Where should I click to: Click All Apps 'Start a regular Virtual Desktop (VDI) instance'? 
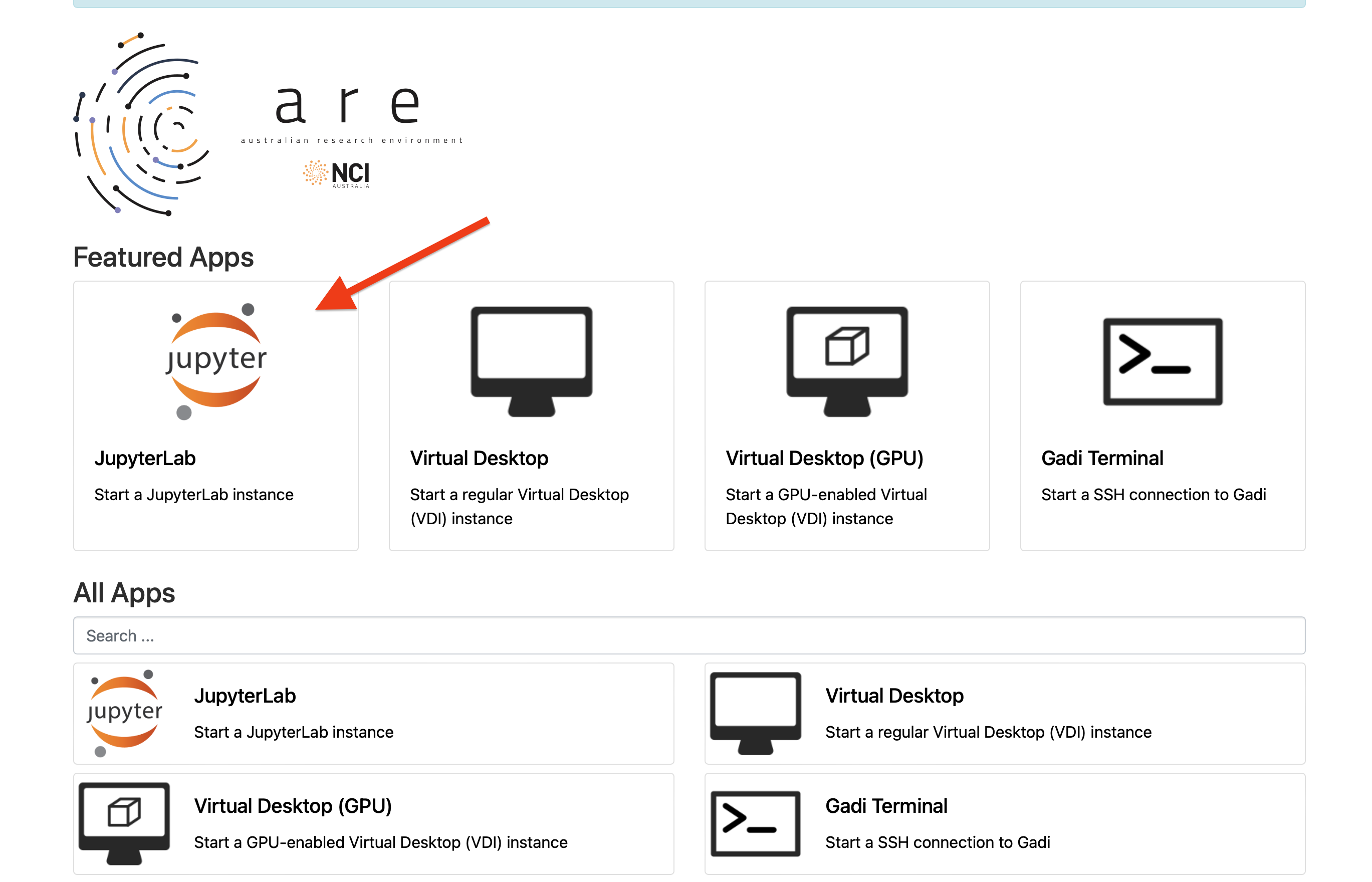point(988,732)
